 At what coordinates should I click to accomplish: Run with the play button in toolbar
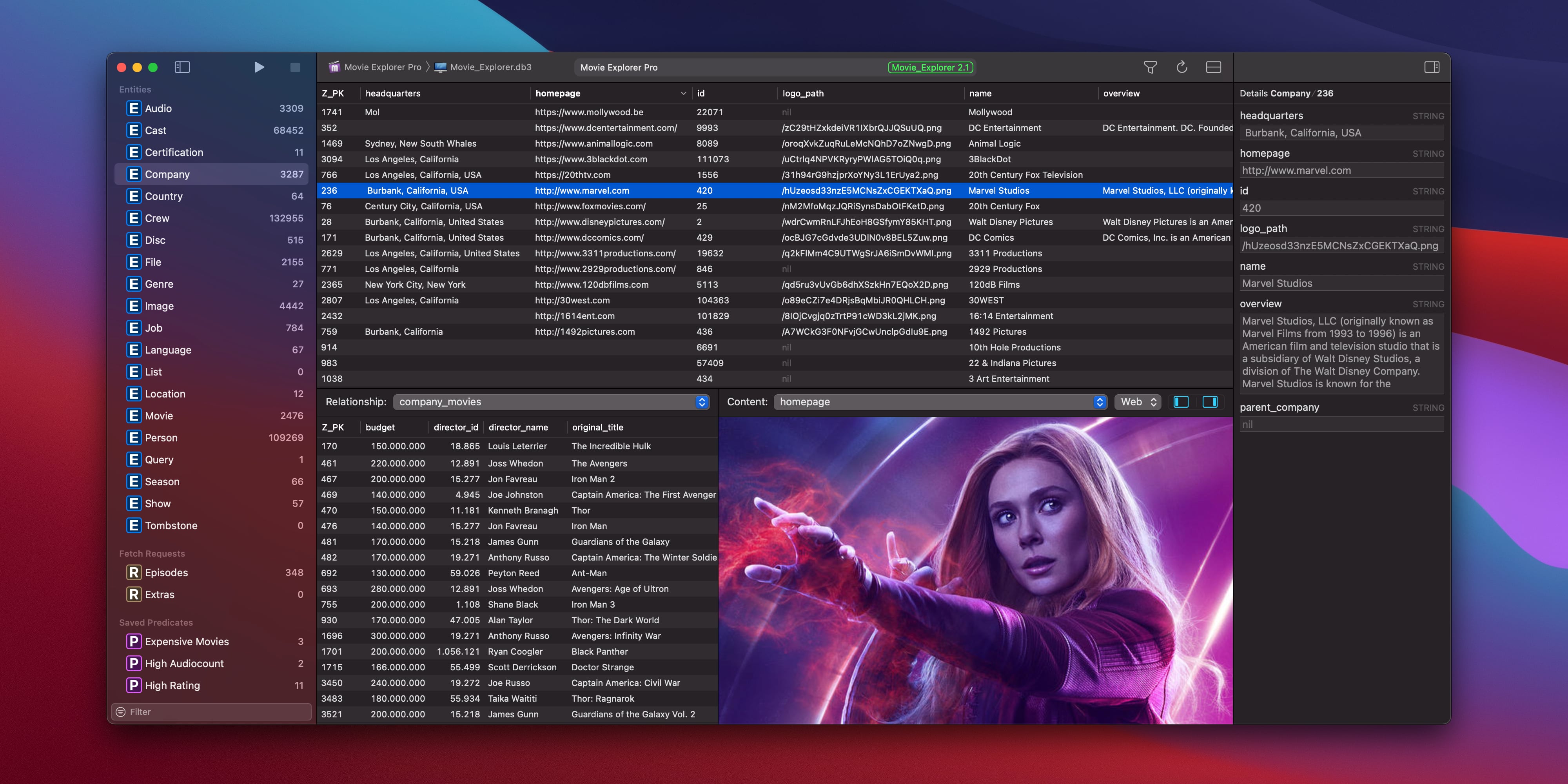tap(259, 67)
